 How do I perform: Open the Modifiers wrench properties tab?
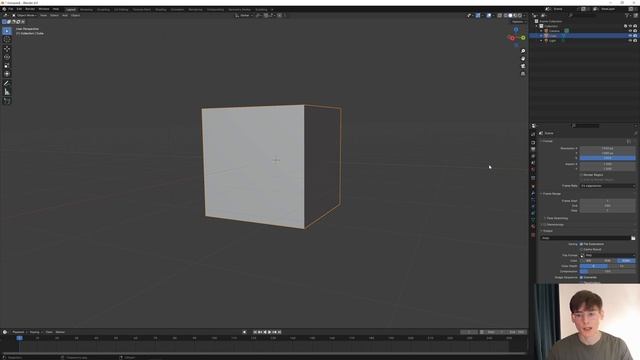click(x=533, y=193)
